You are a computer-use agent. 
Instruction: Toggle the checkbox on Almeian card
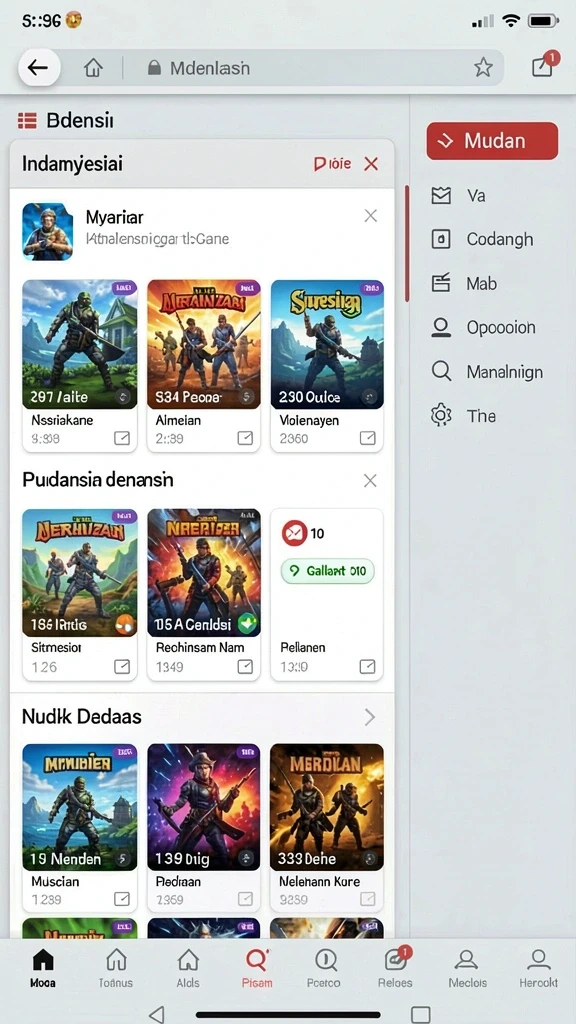(245, 438)
